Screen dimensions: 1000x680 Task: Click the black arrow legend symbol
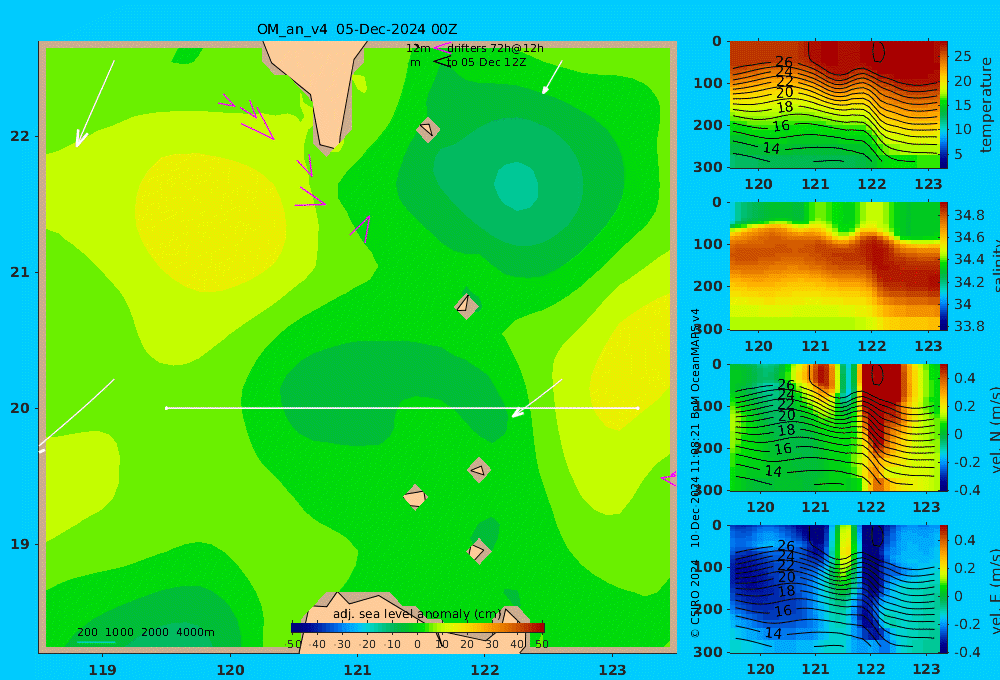[442, 62]
